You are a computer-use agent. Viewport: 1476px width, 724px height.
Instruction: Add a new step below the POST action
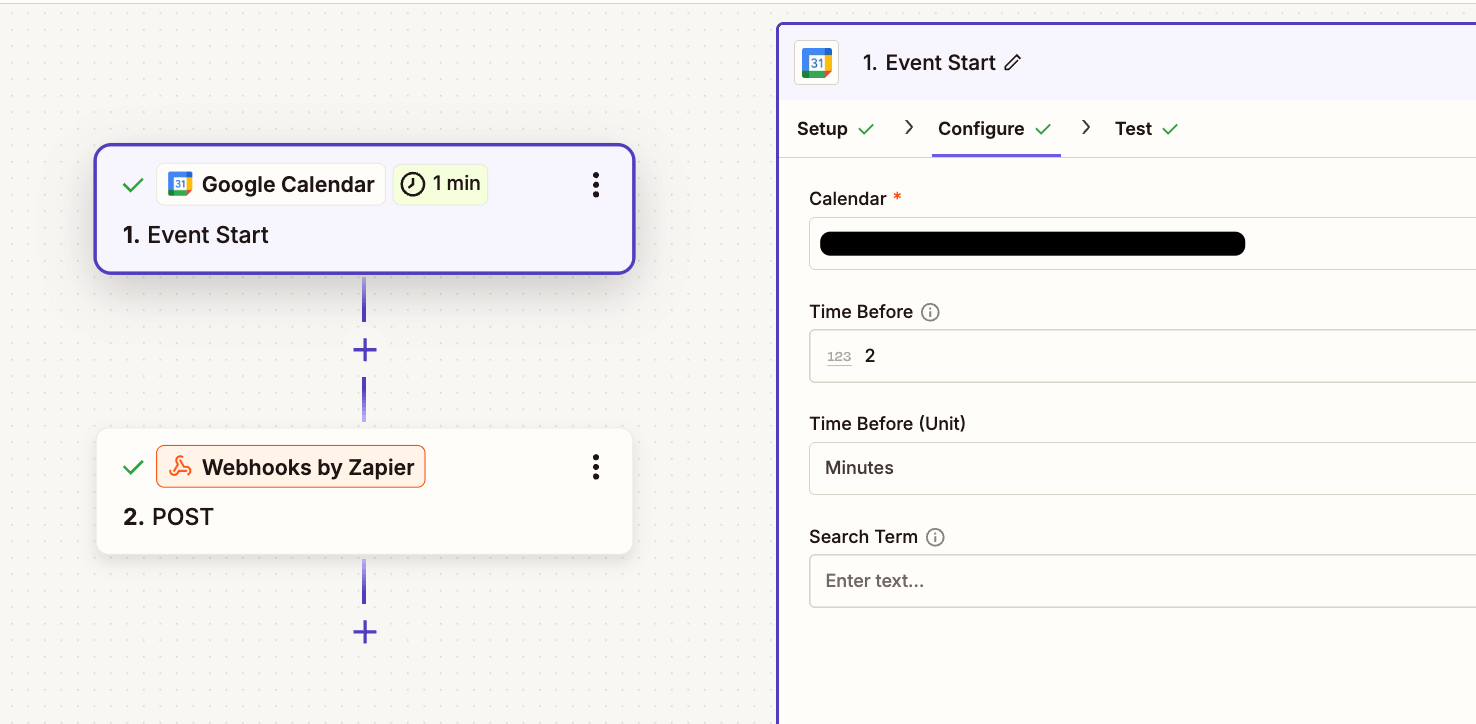[x=364, y=632]
